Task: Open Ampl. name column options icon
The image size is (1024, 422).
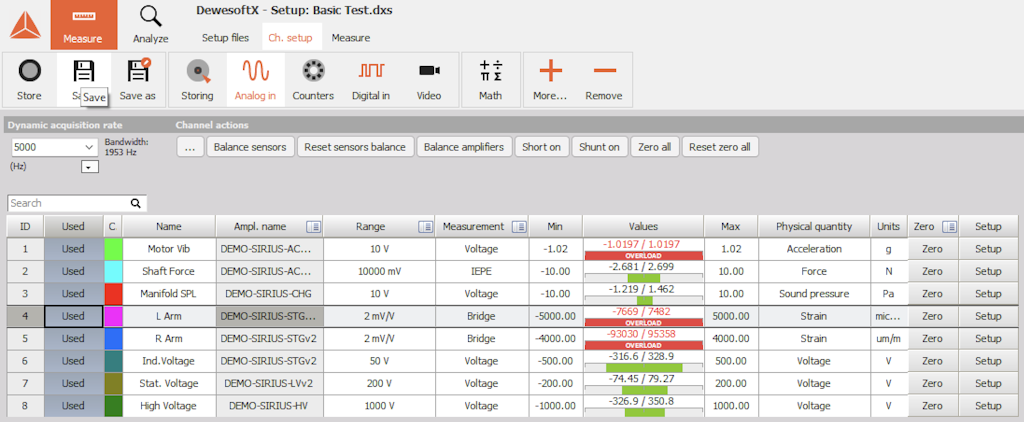Action: [x=314, y=227]
